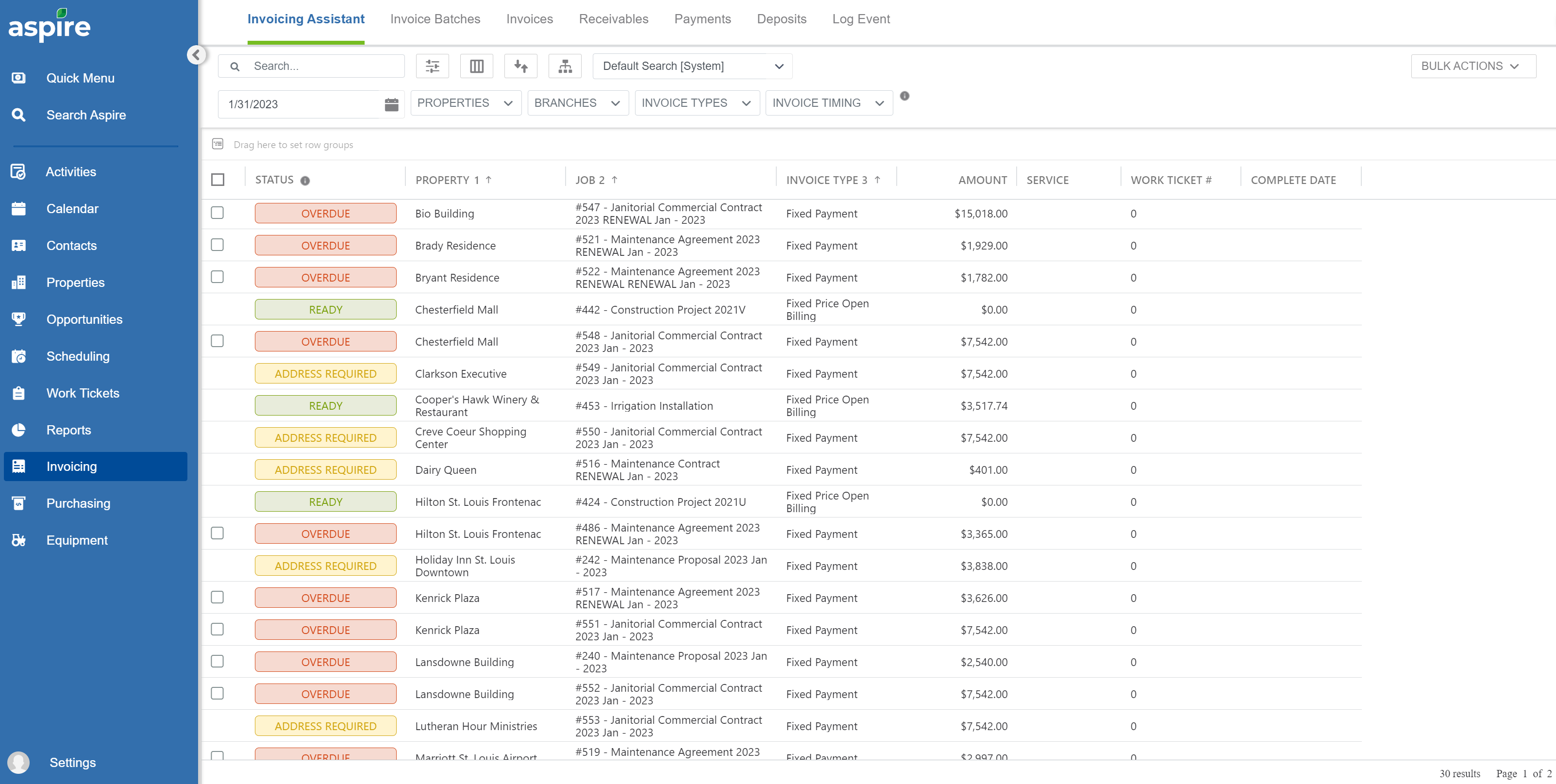
Task: Check the checkbox on the Bio Building row
Action: pos(218,213)
